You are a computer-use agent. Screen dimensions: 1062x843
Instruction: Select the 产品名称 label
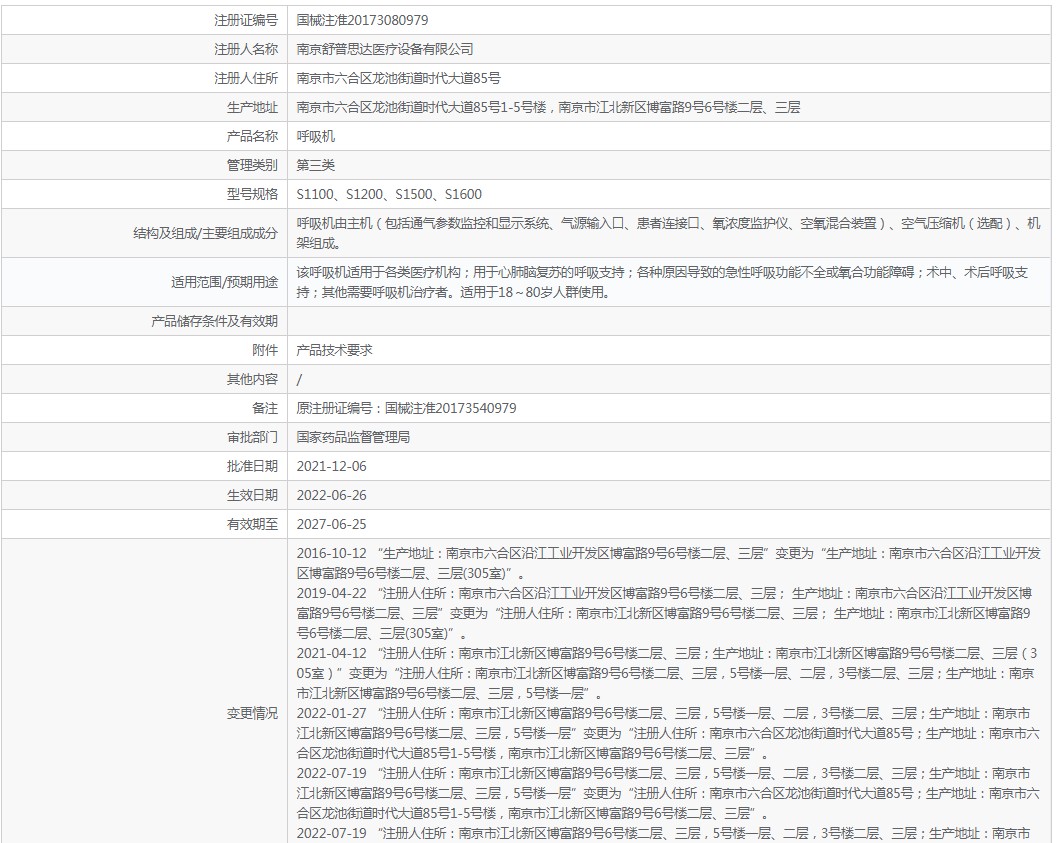click(x=252, y=136)
